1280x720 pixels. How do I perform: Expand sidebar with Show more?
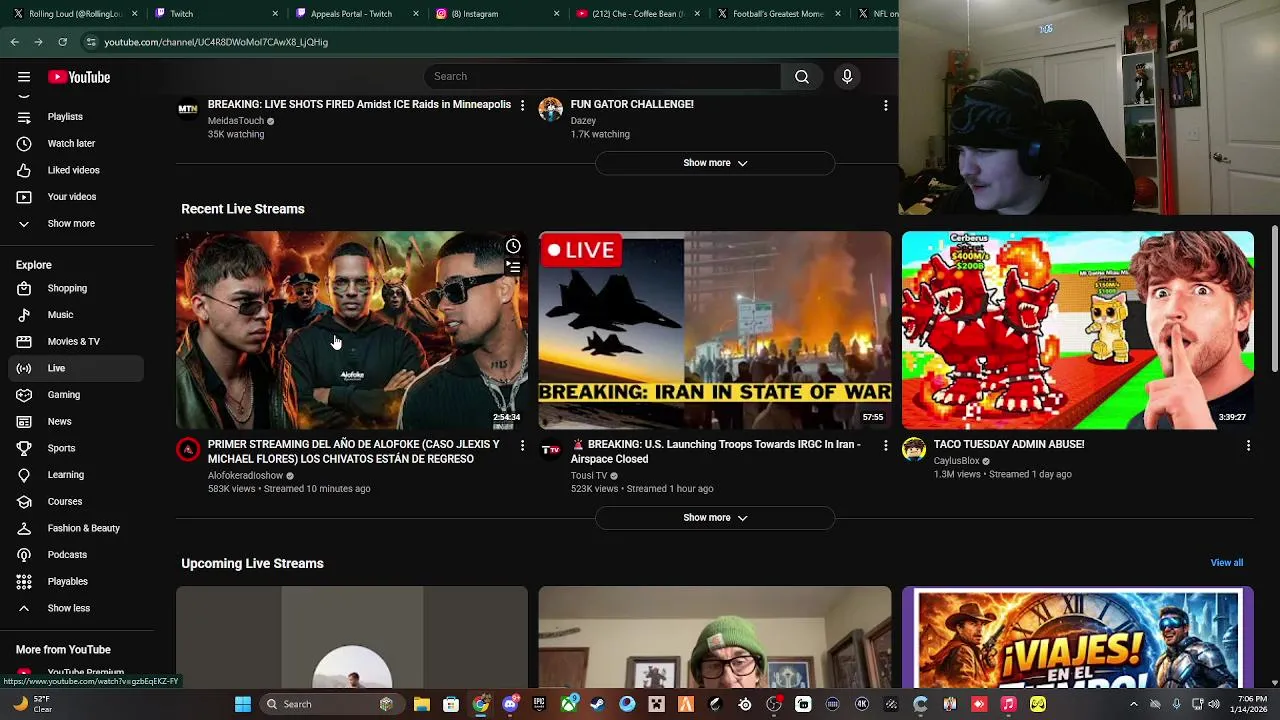75,223
